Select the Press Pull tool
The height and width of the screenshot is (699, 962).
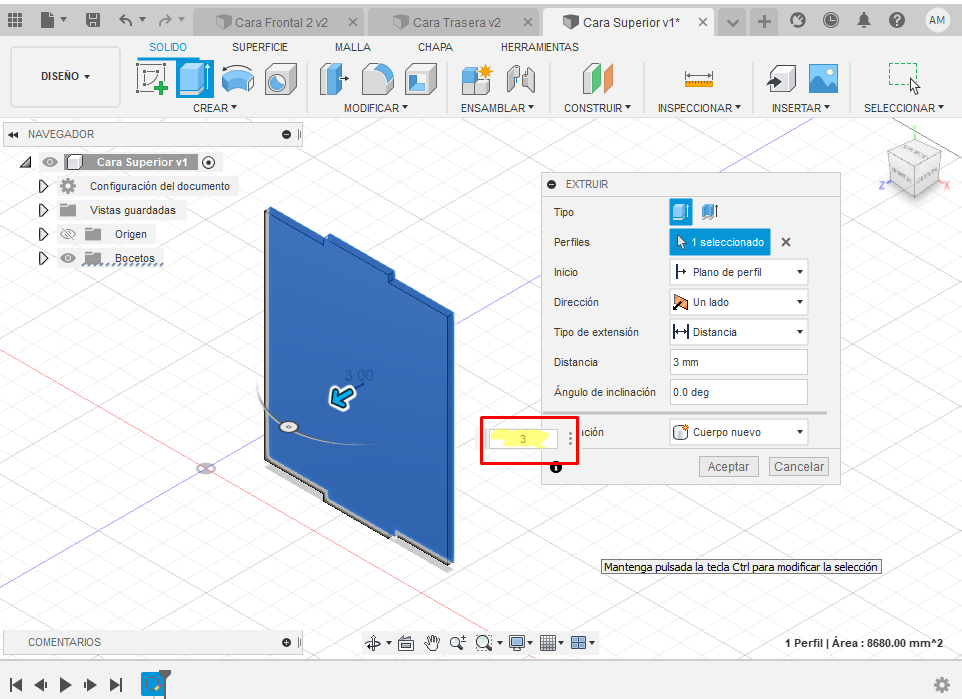click(x=334, y=79)
